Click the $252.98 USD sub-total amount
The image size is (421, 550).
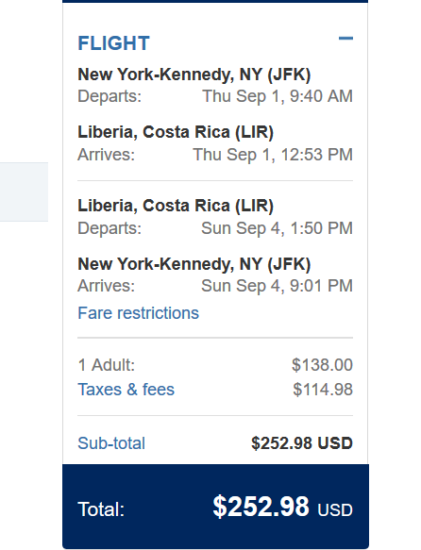[302, 443]
